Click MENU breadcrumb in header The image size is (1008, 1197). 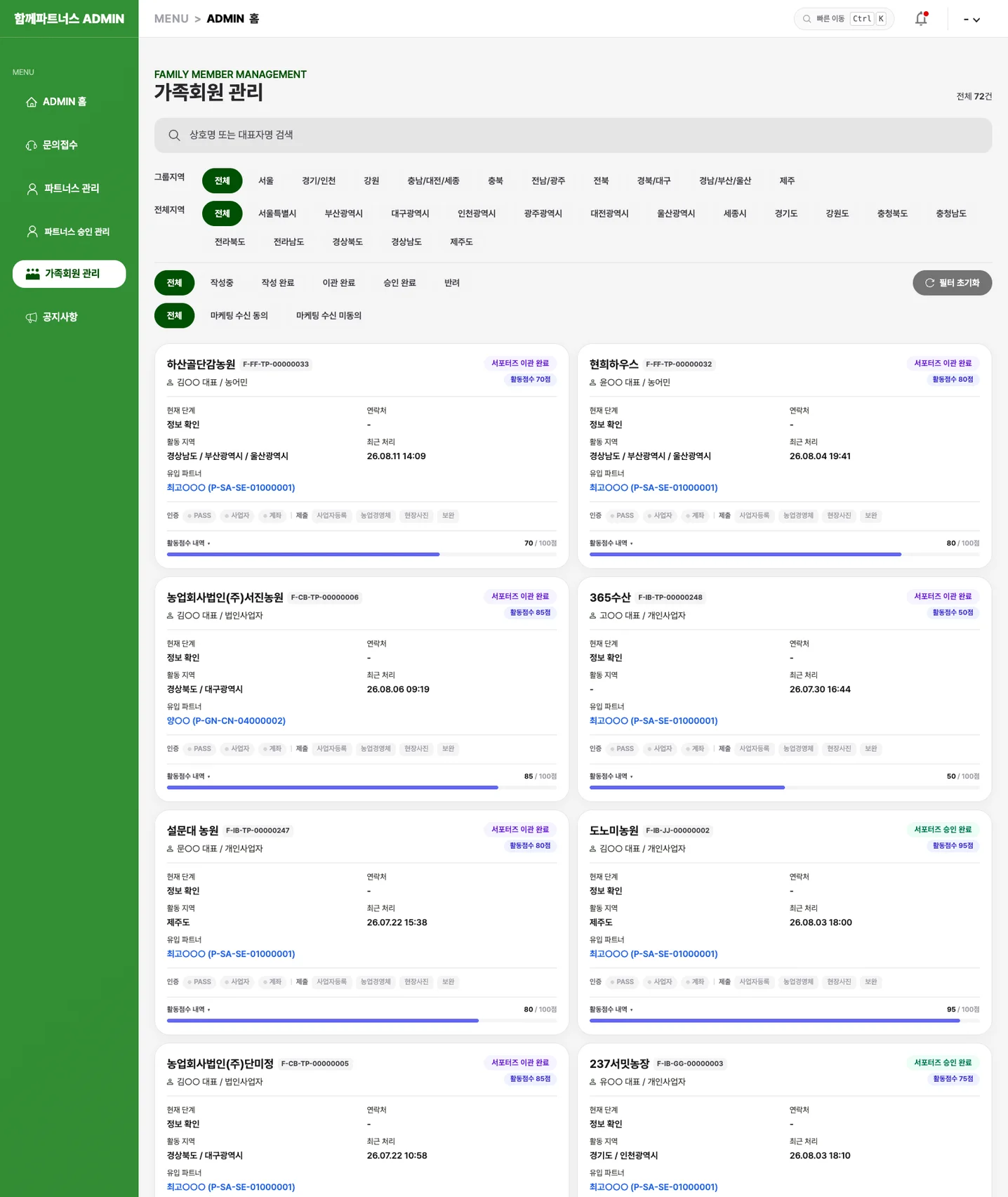pos(171,19)
